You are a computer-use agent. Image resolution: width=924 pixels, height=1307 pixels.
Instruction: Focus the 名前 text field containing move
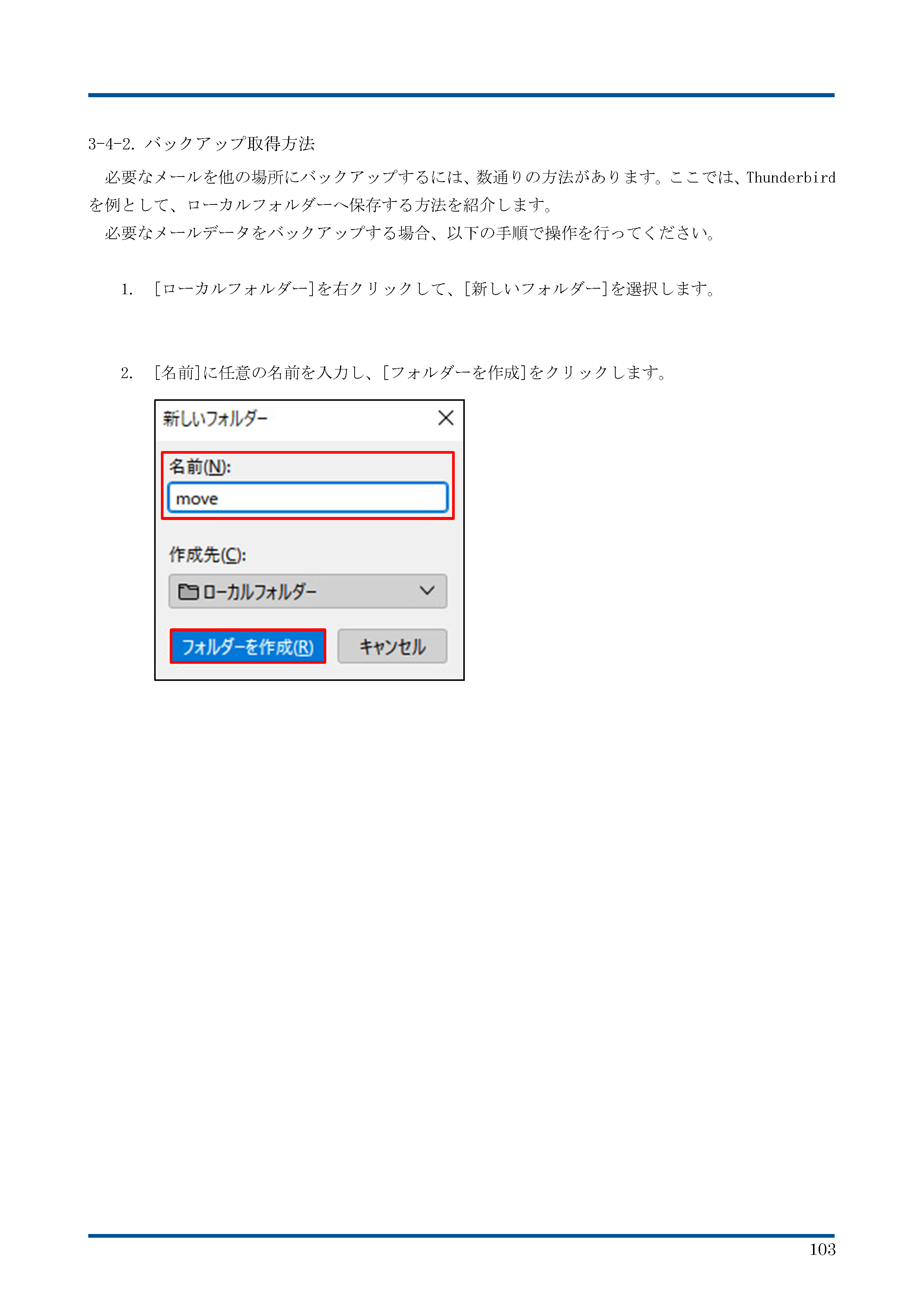[x=307, y=498]
